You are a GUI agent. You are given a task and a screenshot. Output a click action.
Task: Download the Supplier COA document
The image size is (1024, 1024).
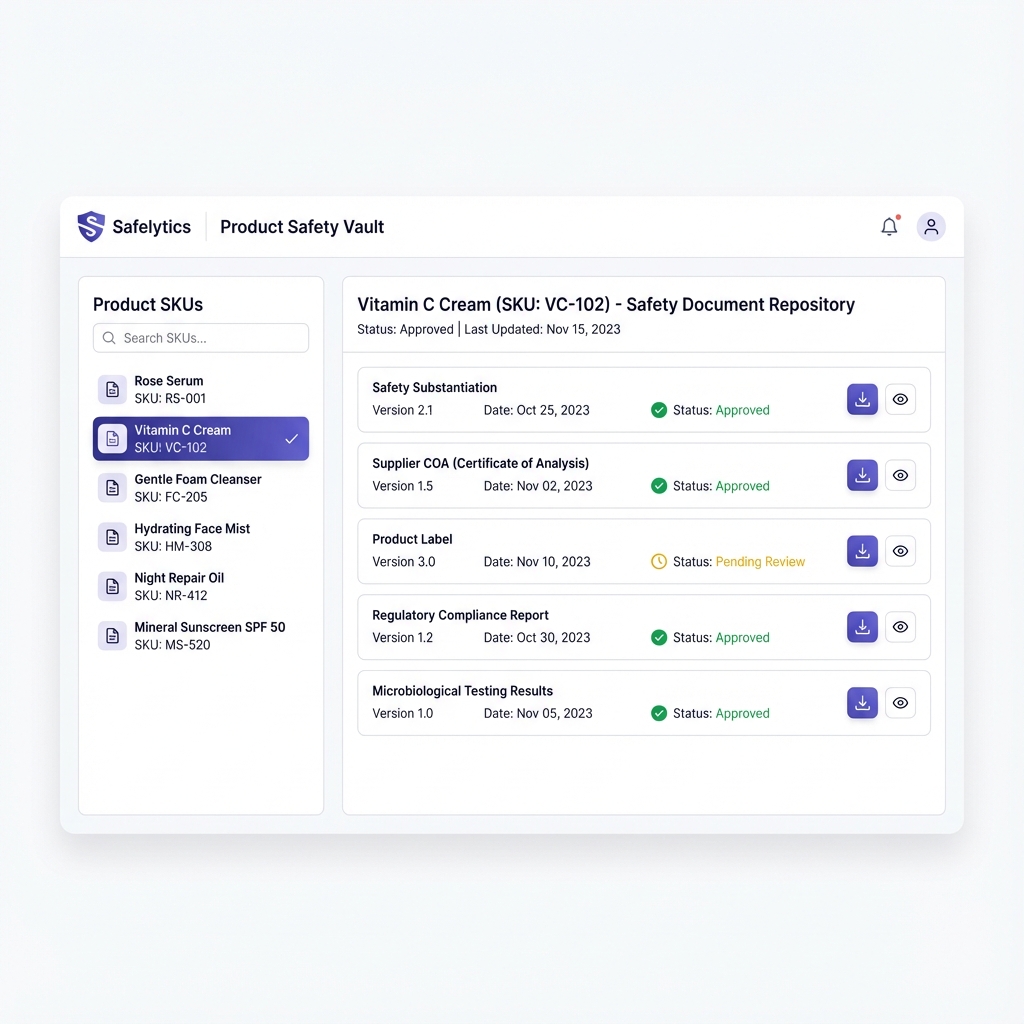coord(862,475)
